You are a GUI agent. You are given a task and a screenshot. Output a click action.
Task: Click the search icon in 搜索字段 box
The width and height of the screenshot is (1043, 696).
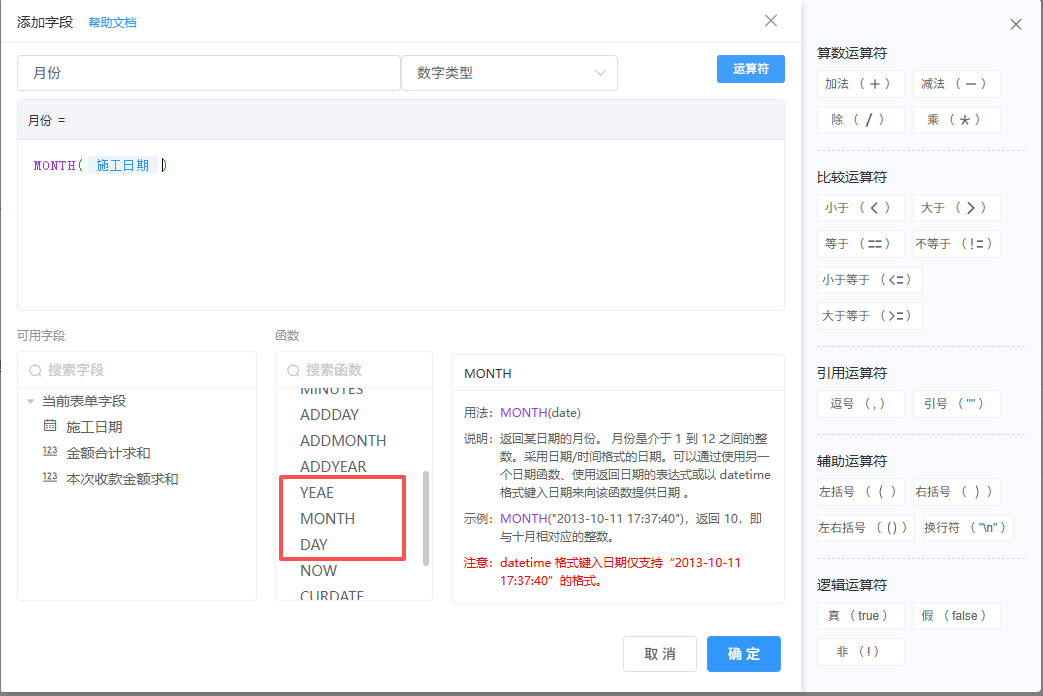tap(35, 370)
